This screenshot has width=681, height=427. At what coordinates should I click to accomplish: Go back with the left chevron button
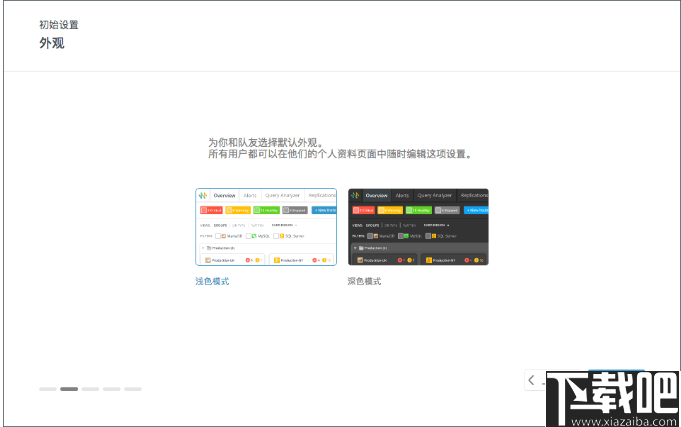click(532, 381)
